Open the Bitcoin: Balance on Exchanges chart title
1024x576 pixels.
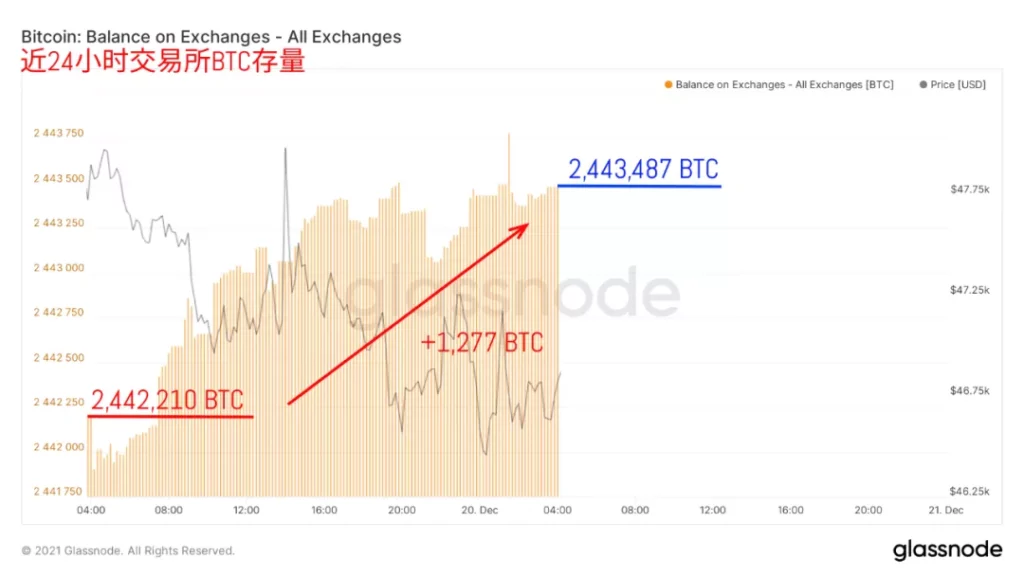[x=211, y=37]
